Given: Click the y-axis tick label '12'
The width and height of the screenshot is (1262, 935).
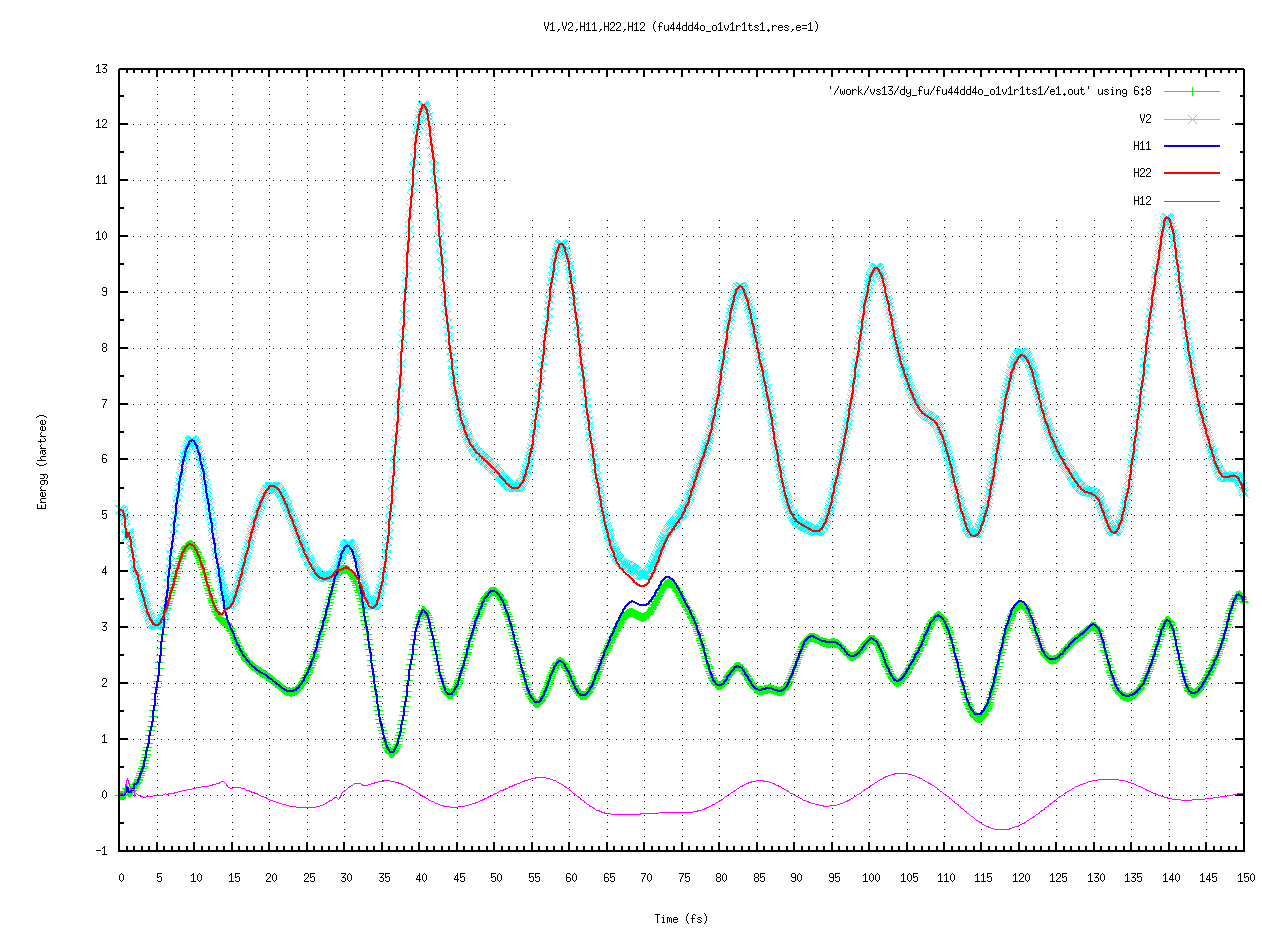Looking at the screenshot, I should pyautogui.click(x=102, y=125).
